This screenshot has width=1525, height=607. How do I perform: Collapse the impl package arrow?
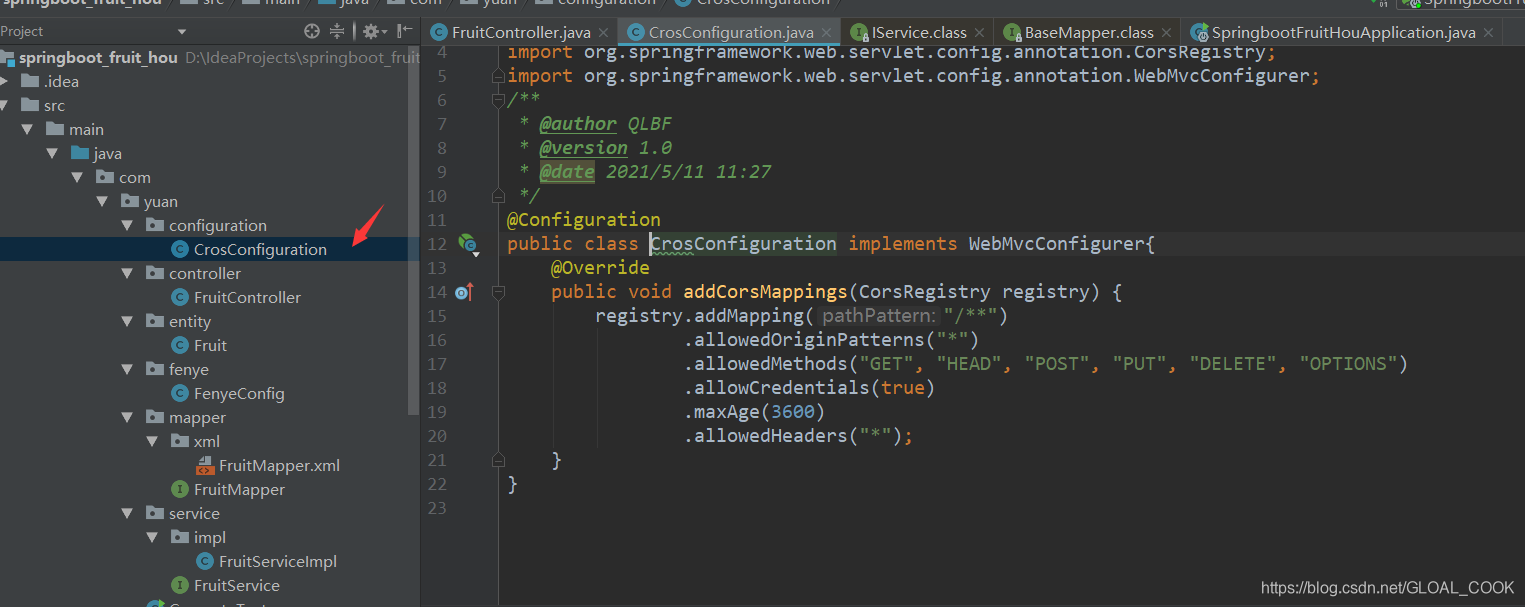[152, 537]
